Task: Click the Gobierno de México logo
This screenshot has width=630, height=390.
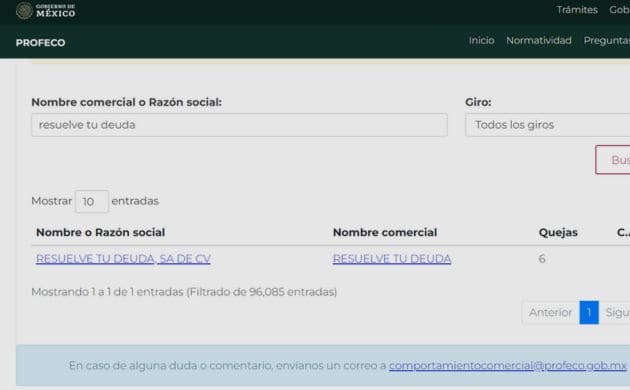Action: [45, 10]
